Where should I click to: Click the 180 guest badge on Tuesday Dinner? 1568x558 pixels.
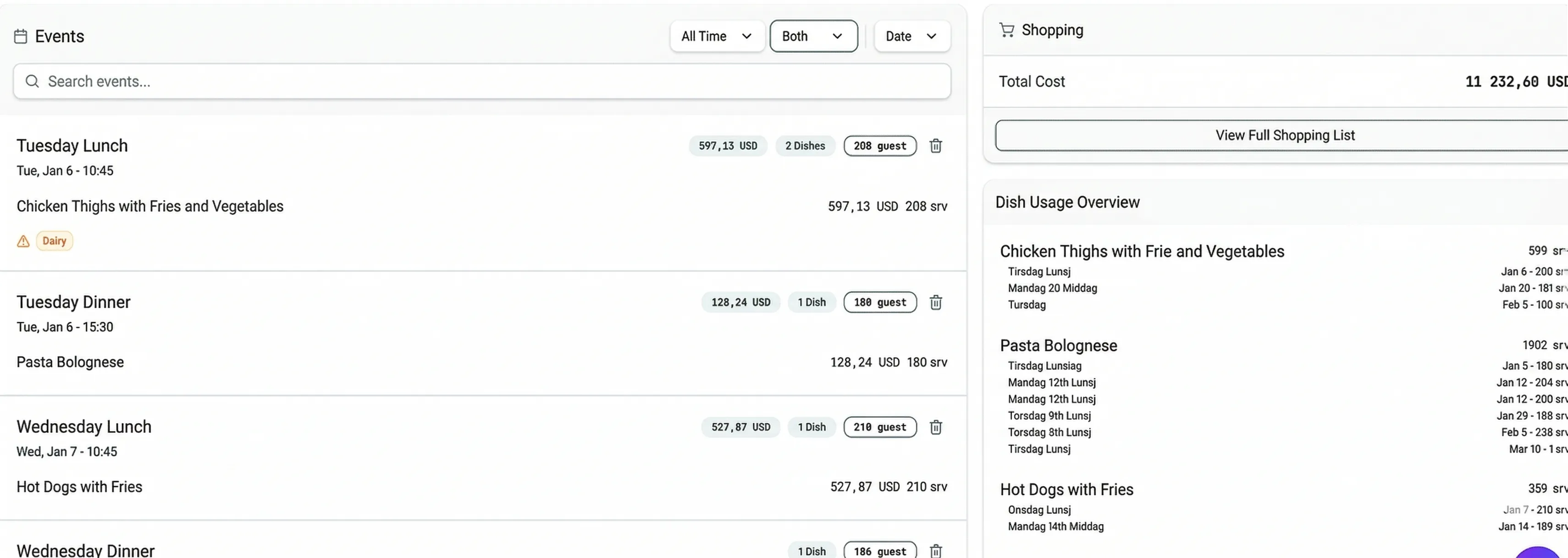[879, 303]
